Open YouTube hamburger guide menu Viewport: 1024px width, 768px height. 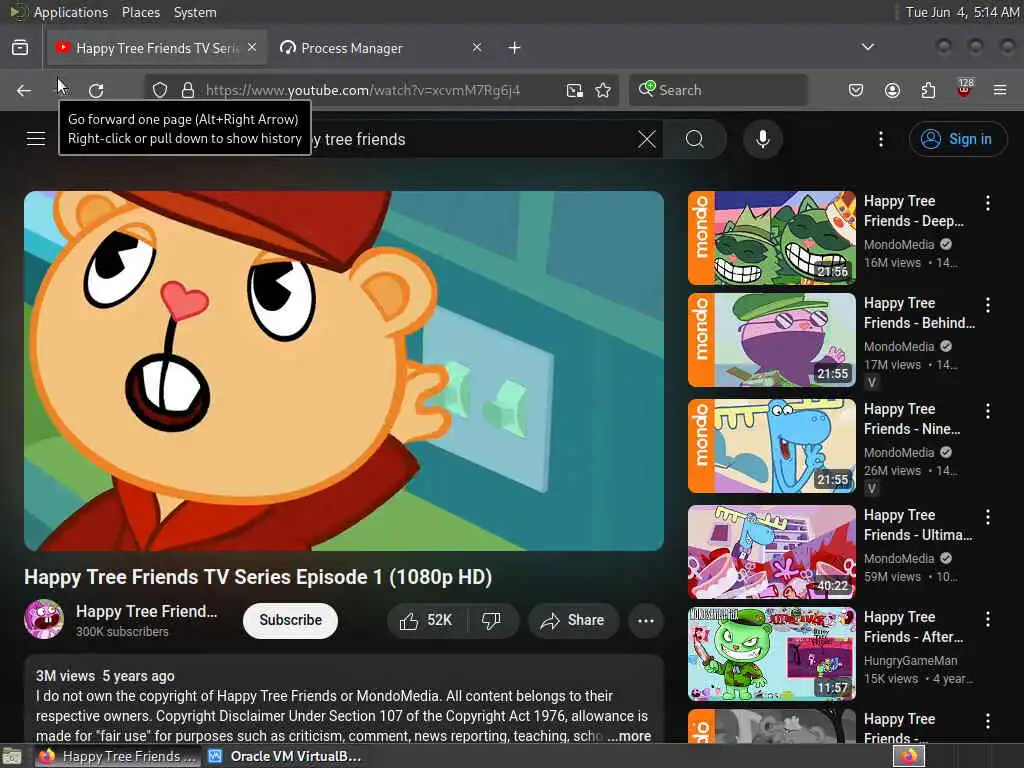point(36,138)
